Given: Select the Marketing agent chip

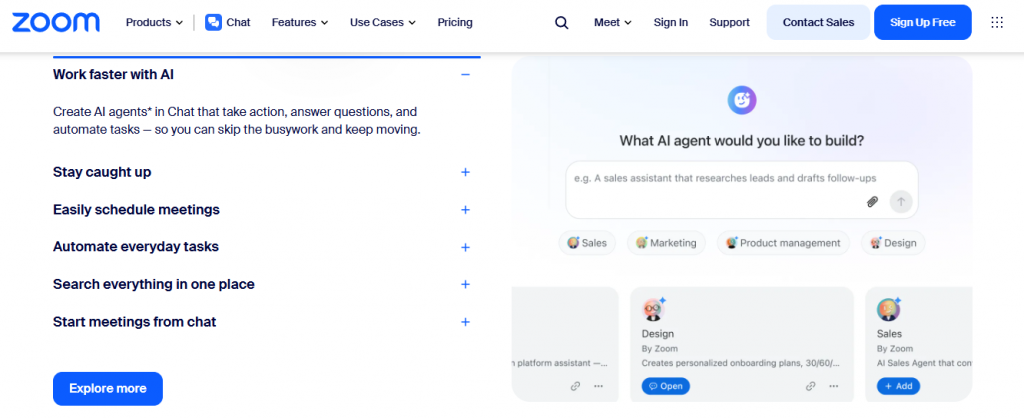Looking at the screenshot, I should coord(666,243).
